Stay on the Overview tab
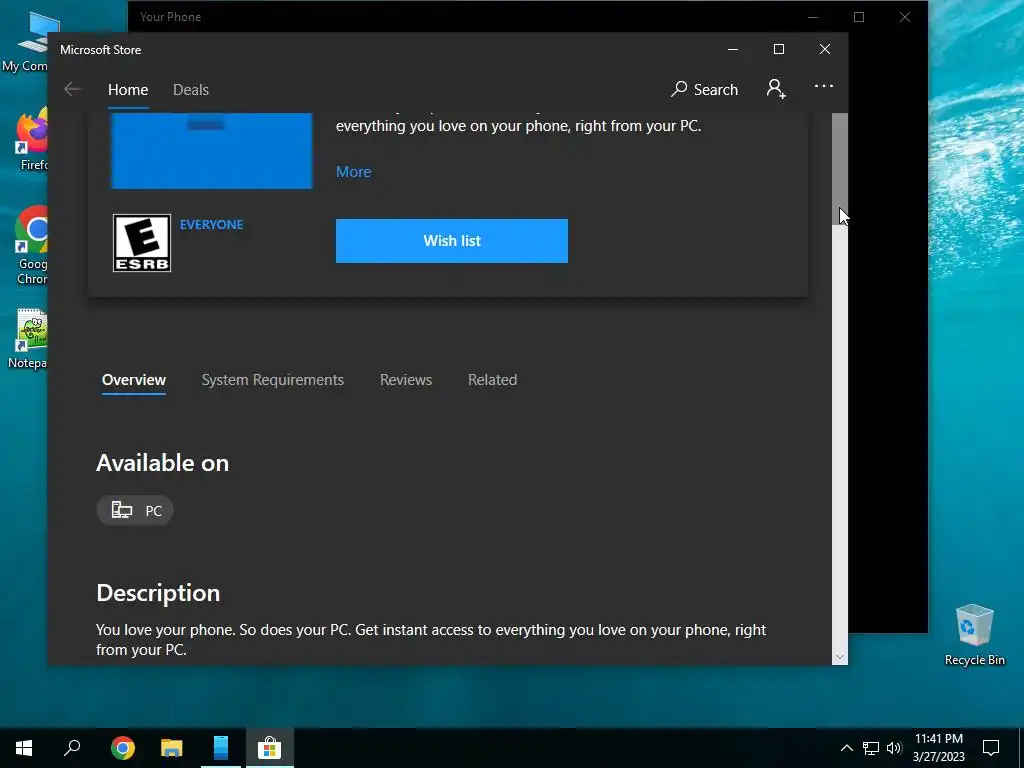 (x=134, y=380)
